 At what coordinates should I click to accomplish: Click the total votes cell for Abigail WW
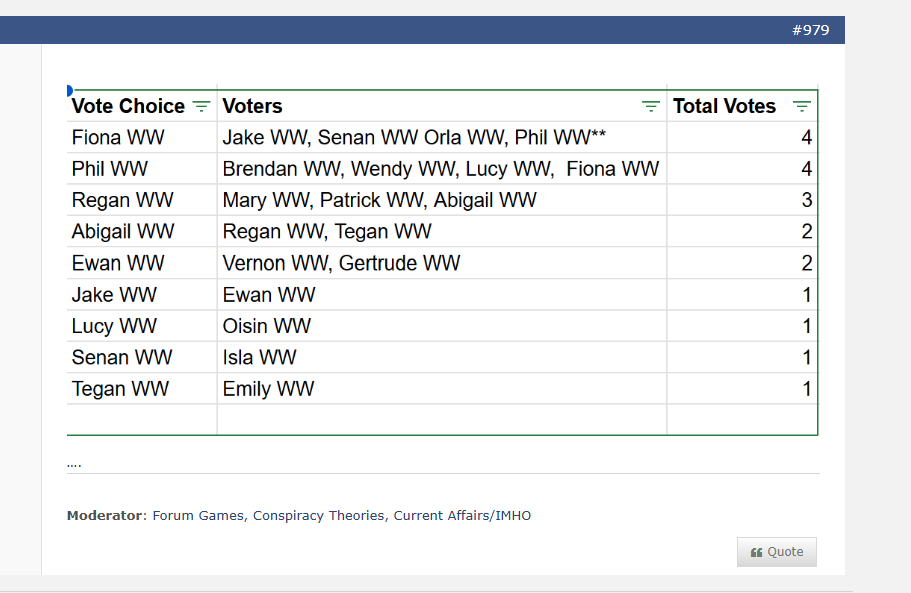806,232
